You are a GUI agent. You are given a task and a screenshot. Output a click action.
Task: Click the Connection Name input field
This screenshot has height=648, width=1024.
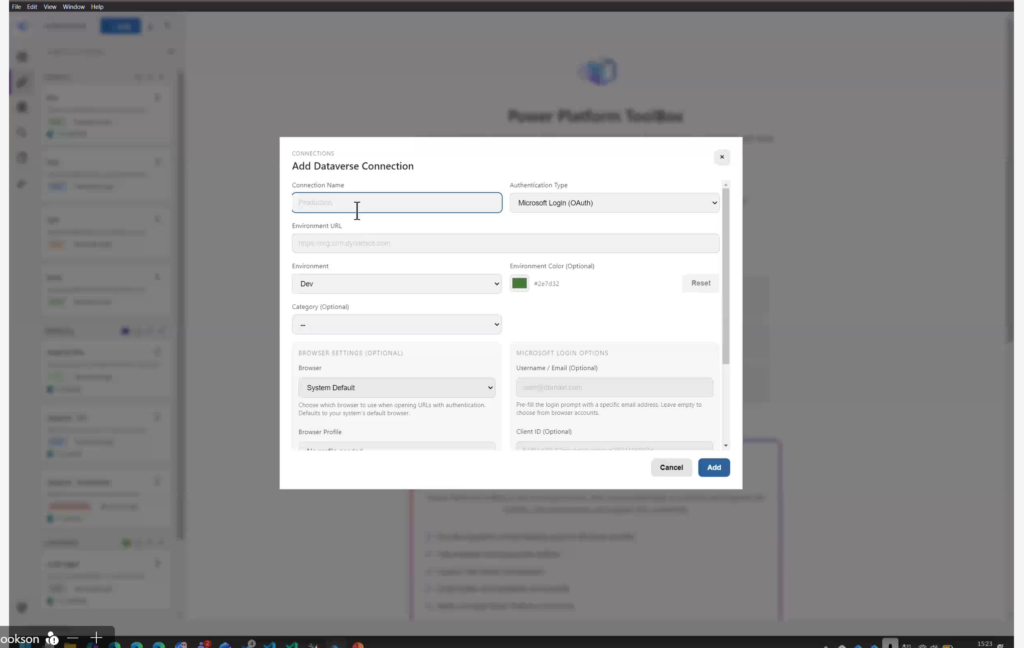(x=397, y=203)
